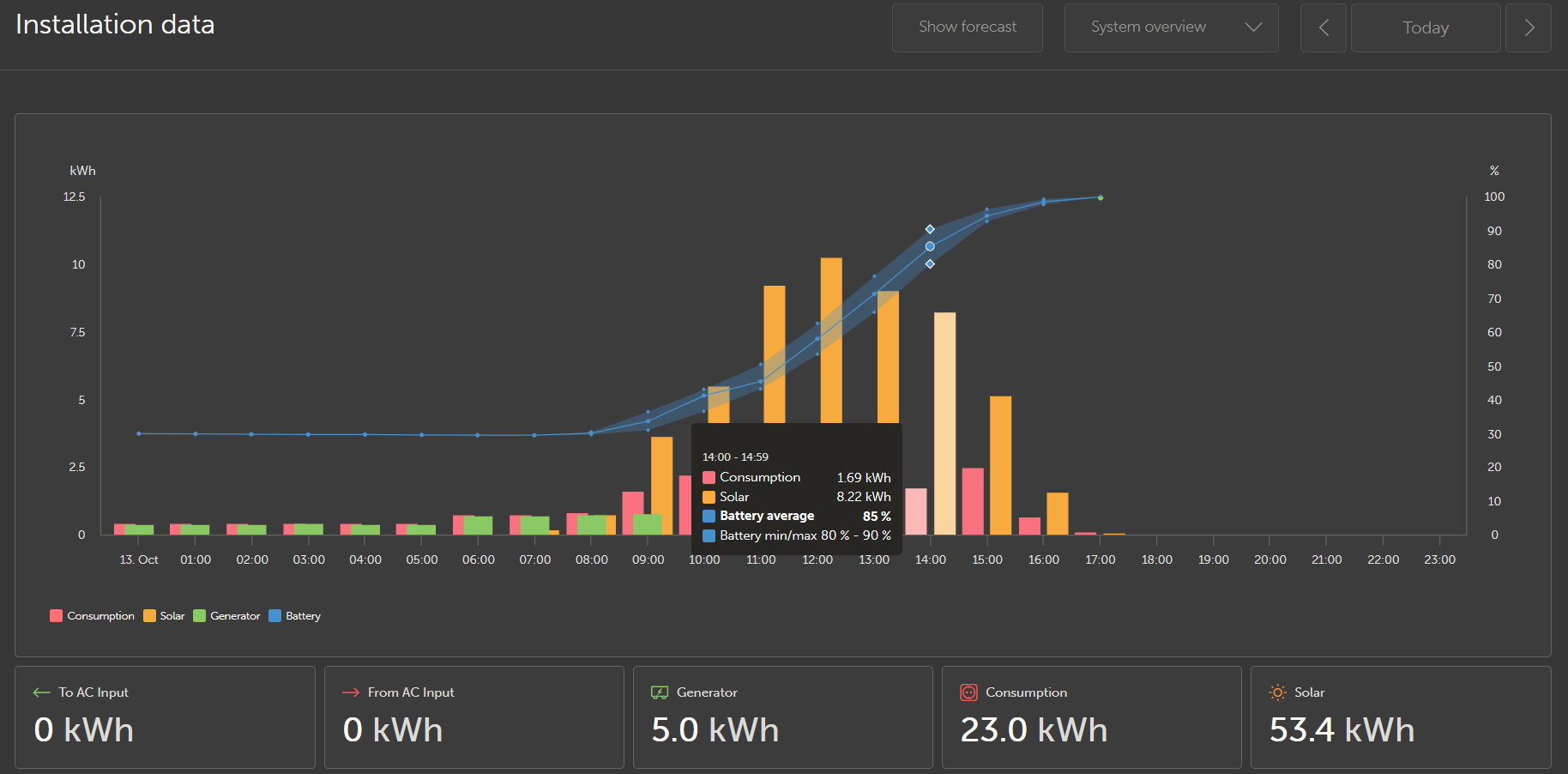Click the battery average point at 14:00
The image size is (1568, 774).
[x=930, y=246]
